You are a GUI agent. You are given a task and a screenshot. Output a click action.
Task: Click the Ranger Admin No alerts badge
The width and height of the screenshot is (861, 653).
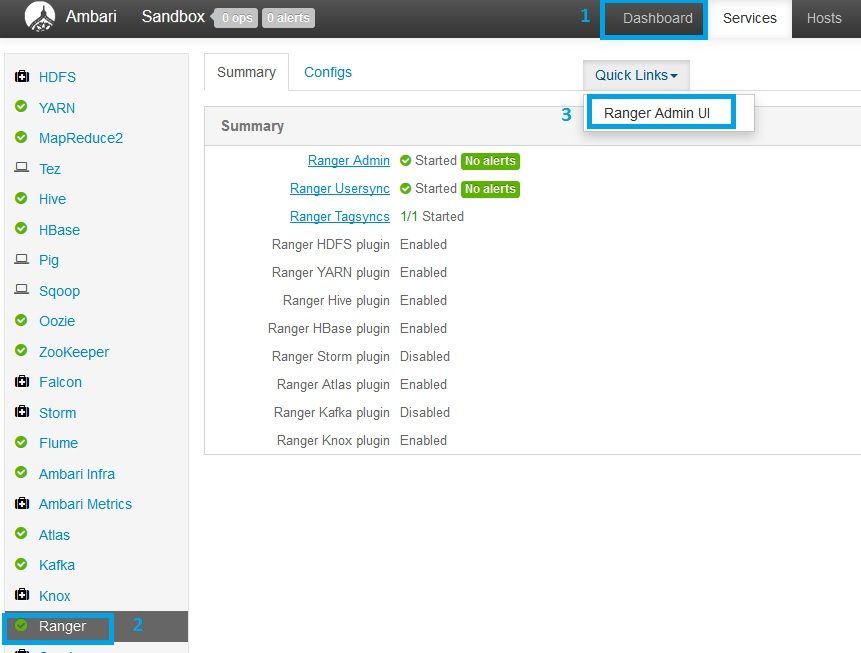[x=490, y=161]
